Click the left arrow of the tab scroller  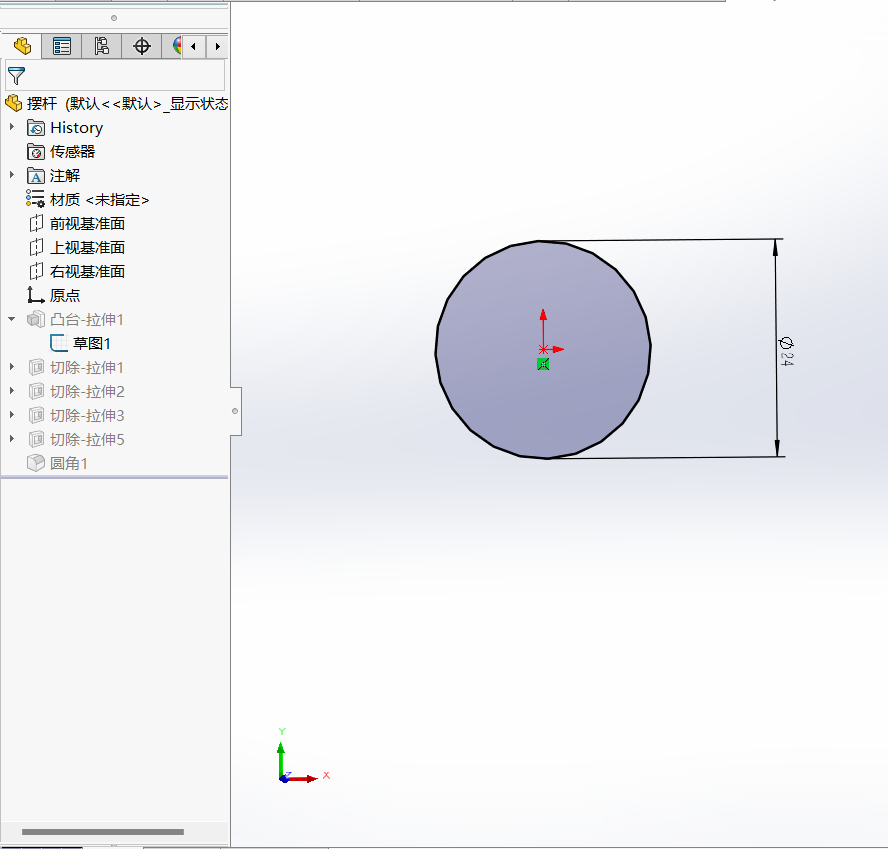pos(194,46)
